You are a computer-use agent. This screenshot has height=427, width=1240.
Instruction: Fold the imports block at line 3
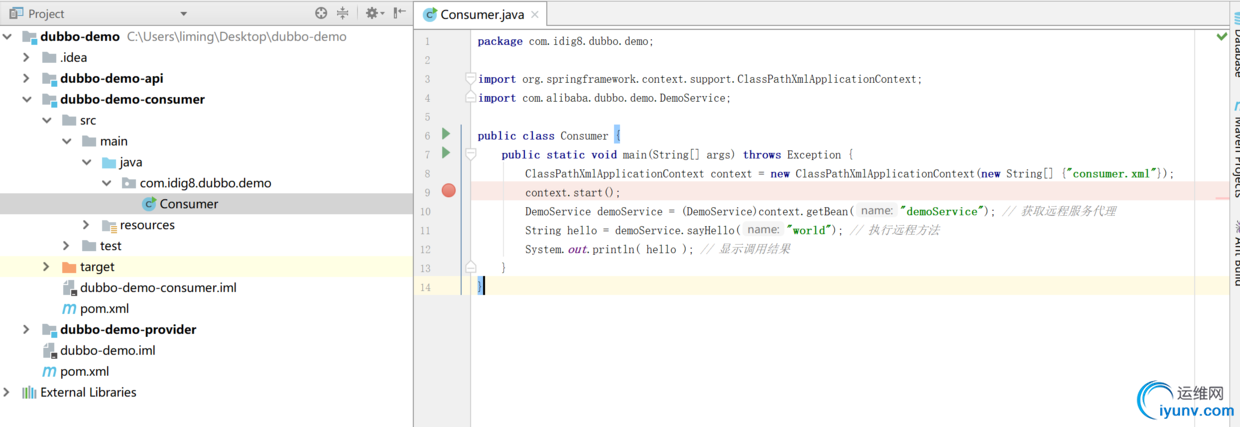(470, 79)
